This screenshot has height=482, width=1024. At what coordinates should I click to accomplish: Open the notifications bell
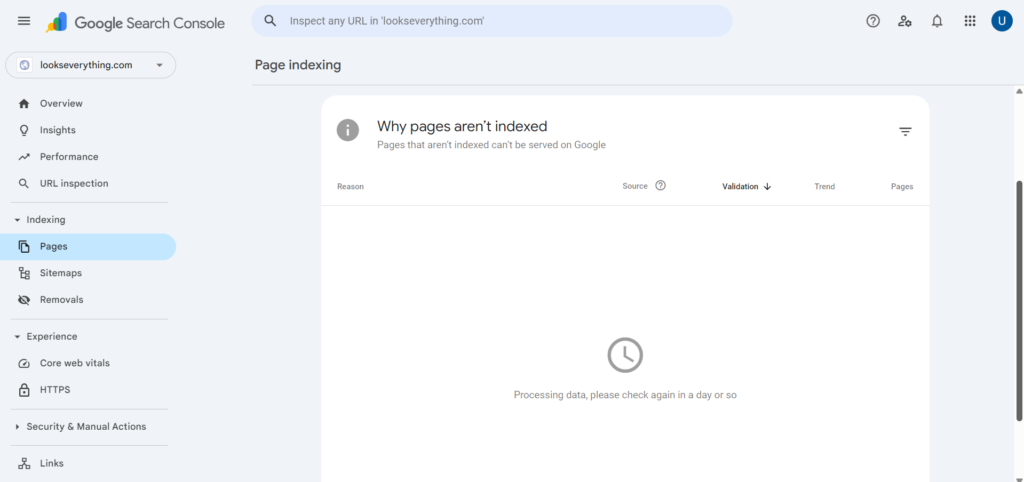click(937, 21)
